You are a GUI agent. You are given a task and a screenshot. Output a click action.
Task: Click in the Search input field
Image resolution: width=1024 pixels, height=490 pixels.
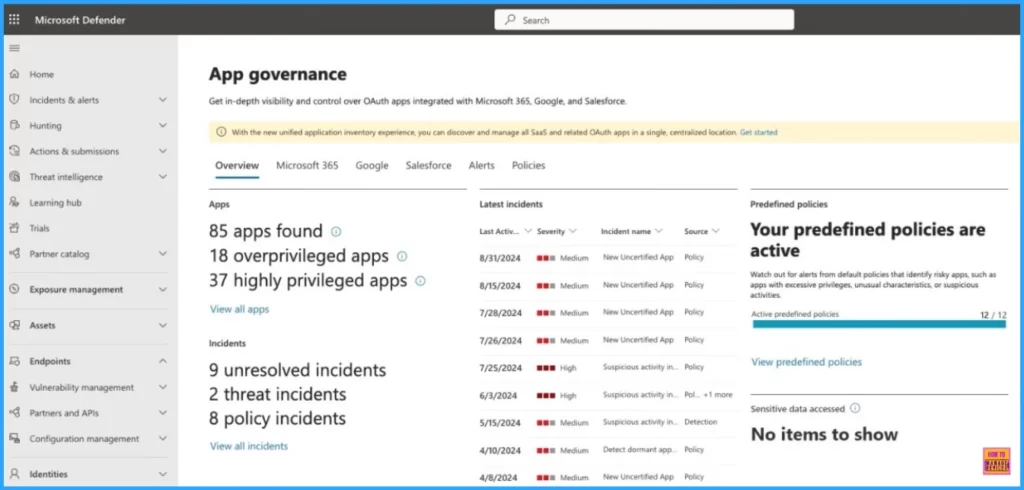pyautogui.click(x=644, y=20)
